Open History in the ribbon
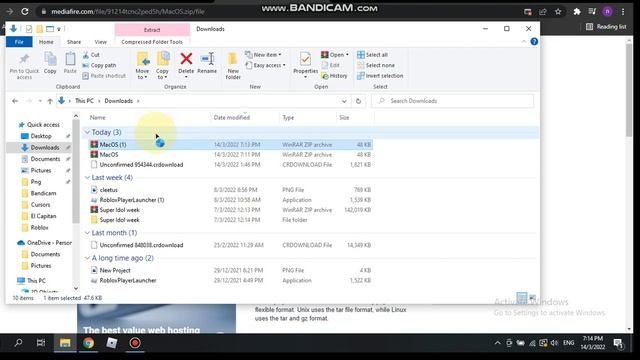Viewport: 640px width, 360px height. click(334, 76)
